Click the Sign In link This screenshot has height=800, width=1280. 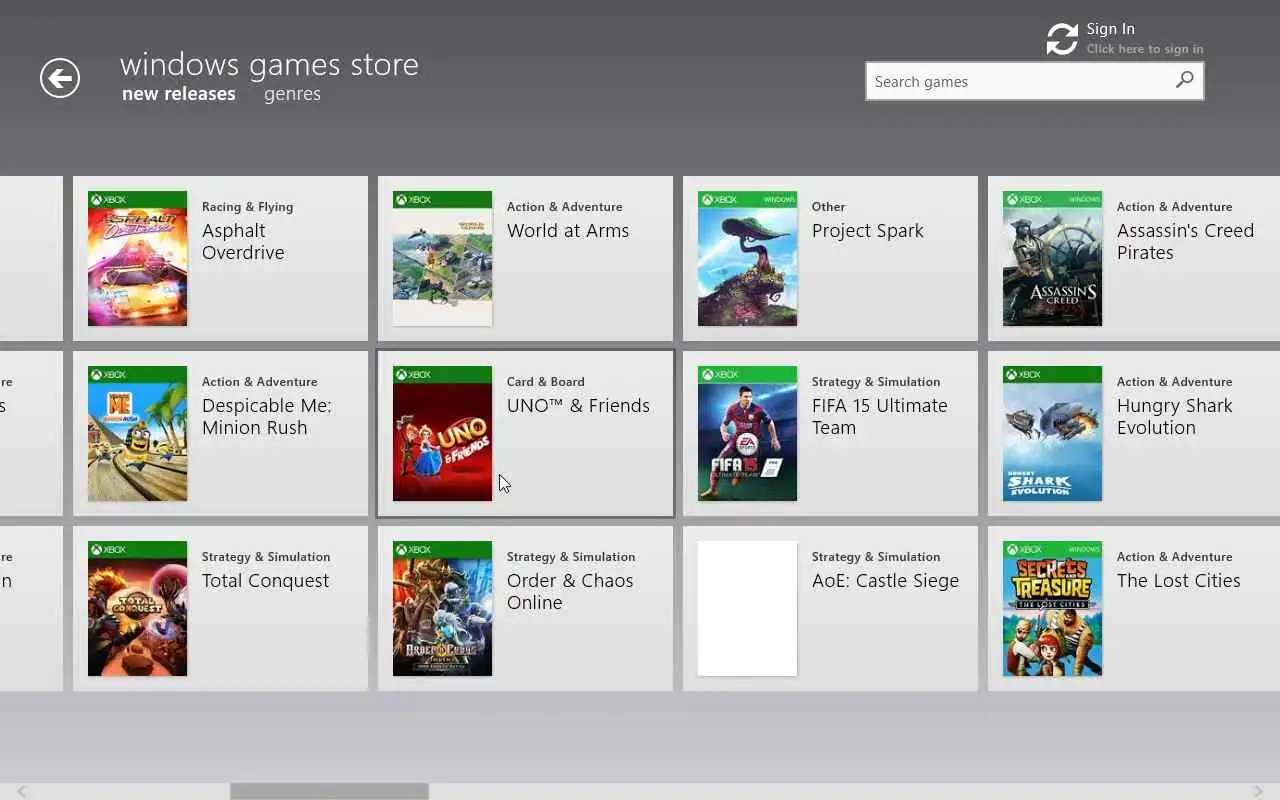click(x=1110, y=29)
